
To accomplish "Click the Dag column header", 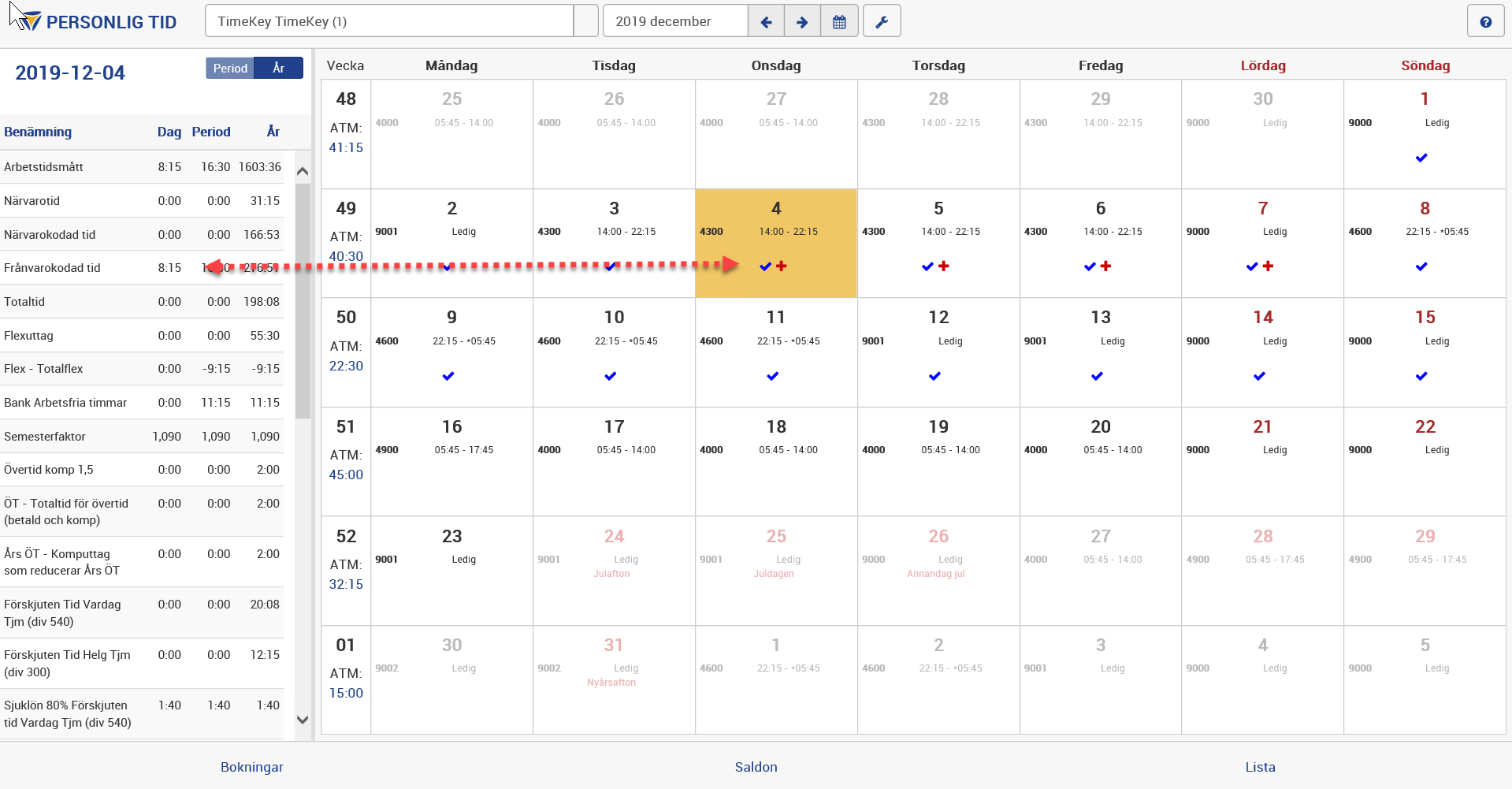I will tap(169, 132).
